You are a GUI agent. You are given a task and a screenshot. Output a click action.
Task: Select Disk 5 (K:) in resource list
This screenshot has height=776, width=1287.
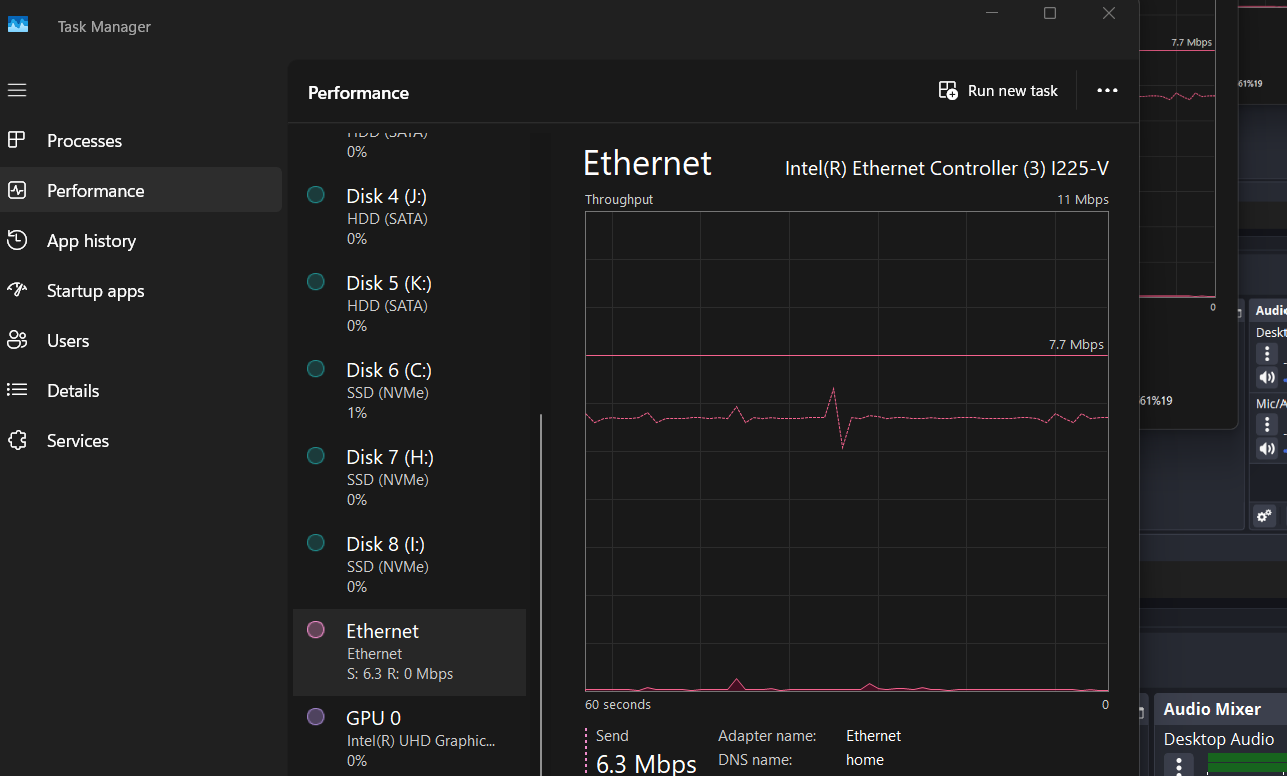tap(409, 304)
